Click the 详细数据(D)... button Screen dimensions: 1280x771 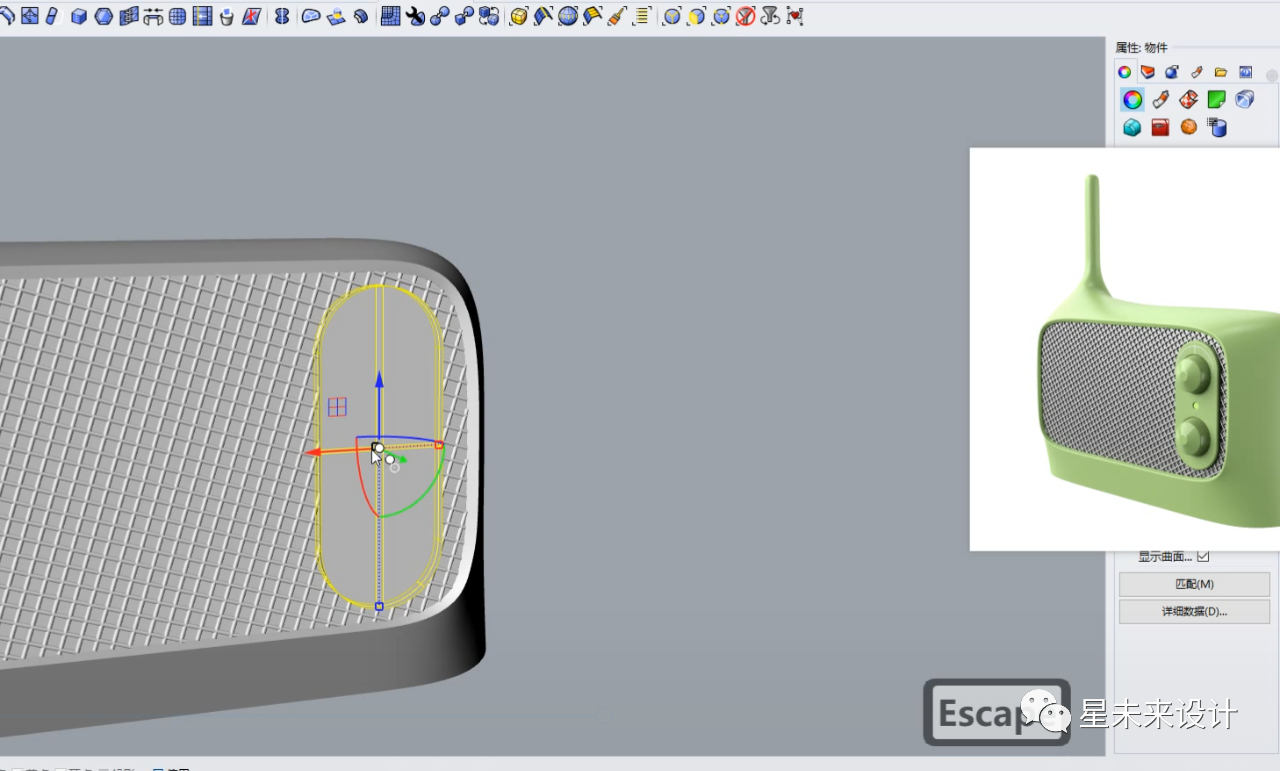coord(1194,611)
